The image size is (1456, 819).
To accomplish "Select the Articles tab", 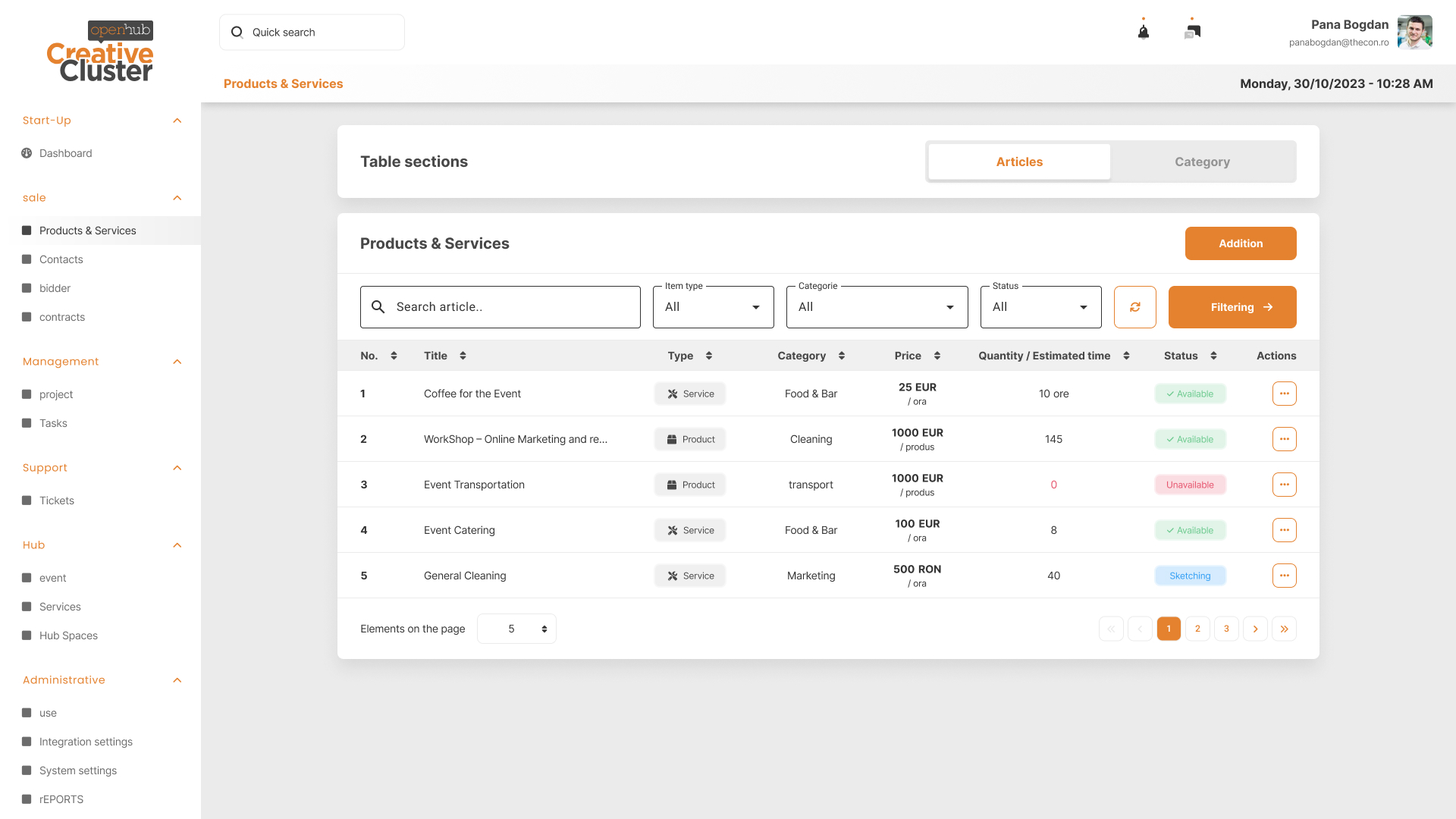I will pyautogui.click(x=1019, y=162).
